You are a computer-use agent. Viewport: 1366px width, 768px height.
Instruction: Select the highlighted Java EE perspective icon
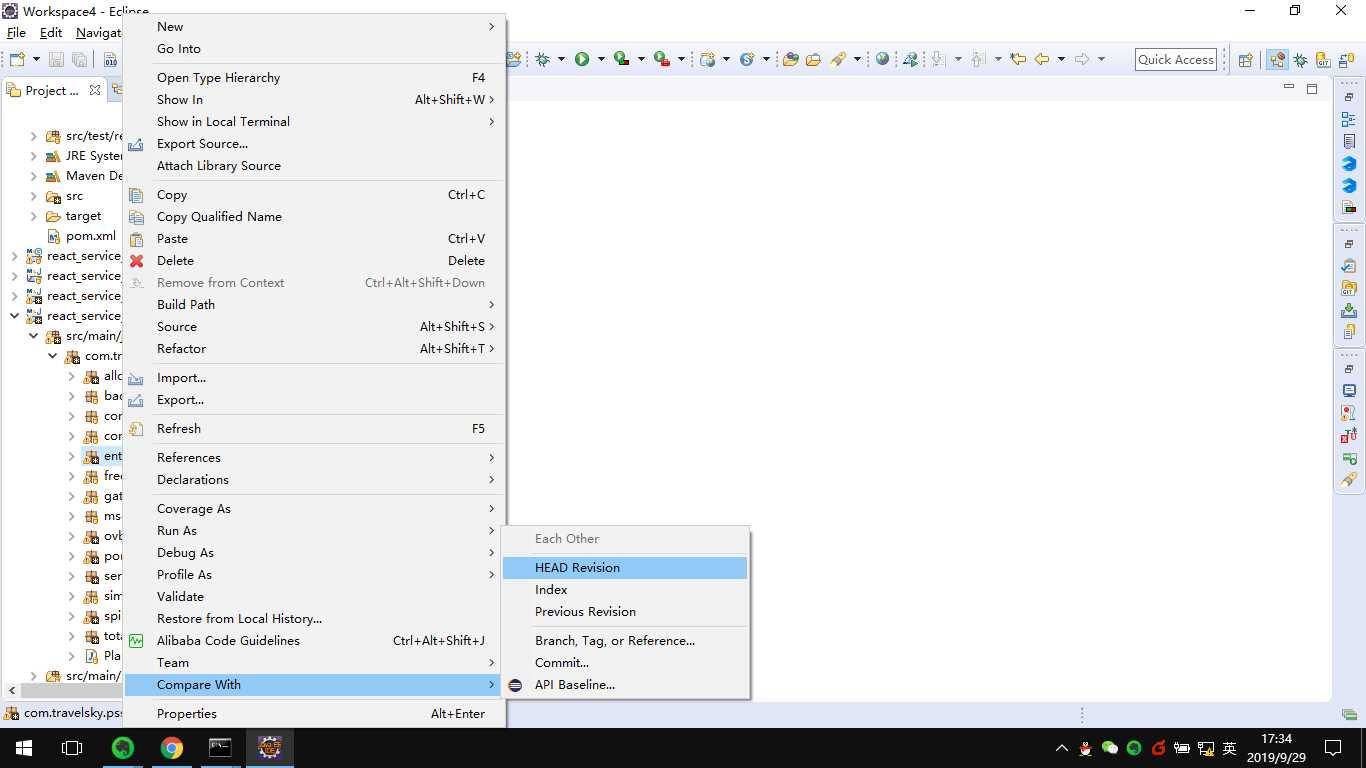click(1277, 60)
